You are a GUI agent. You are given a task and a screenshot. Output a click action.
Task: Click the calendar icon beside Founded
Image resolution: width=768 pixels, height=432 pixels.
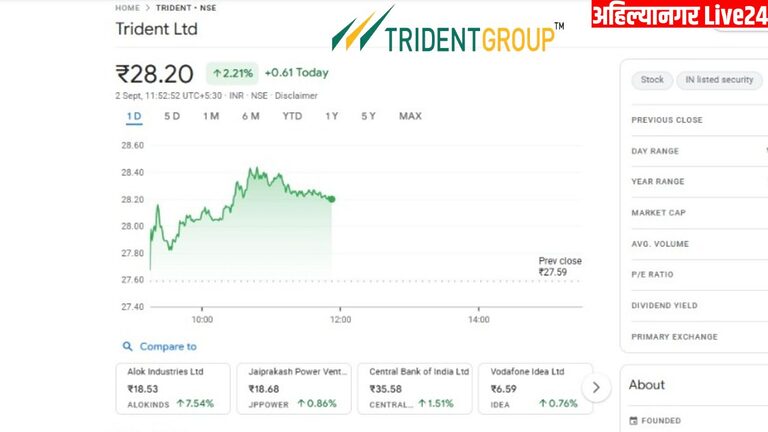[634, 421]
